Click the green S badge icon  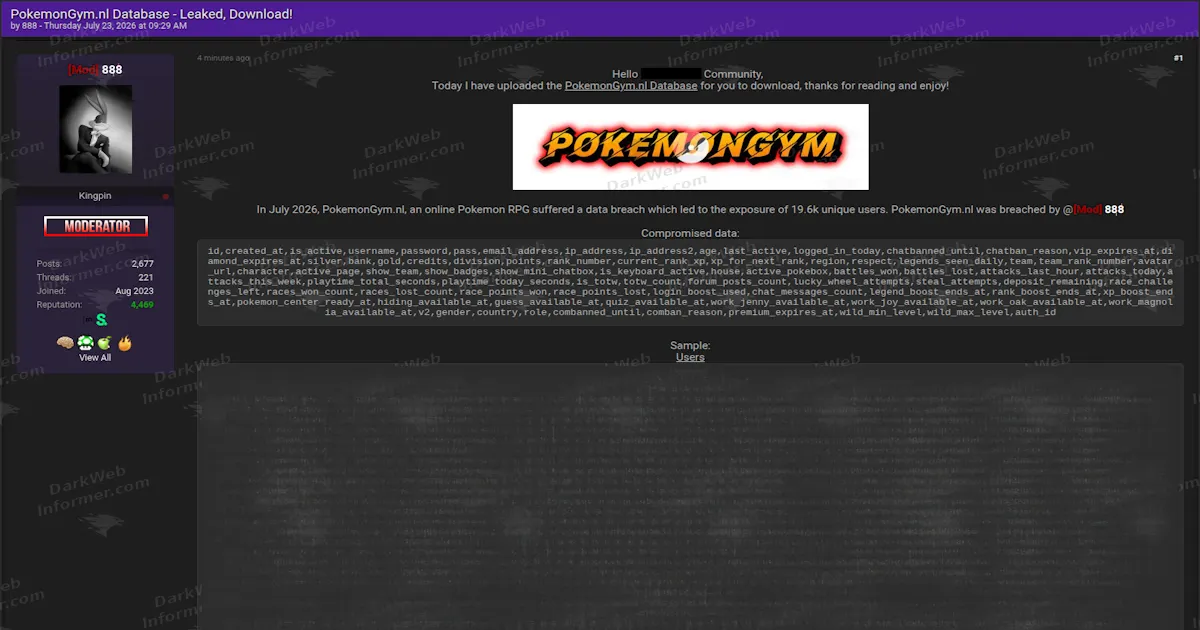tap(101, 320)
